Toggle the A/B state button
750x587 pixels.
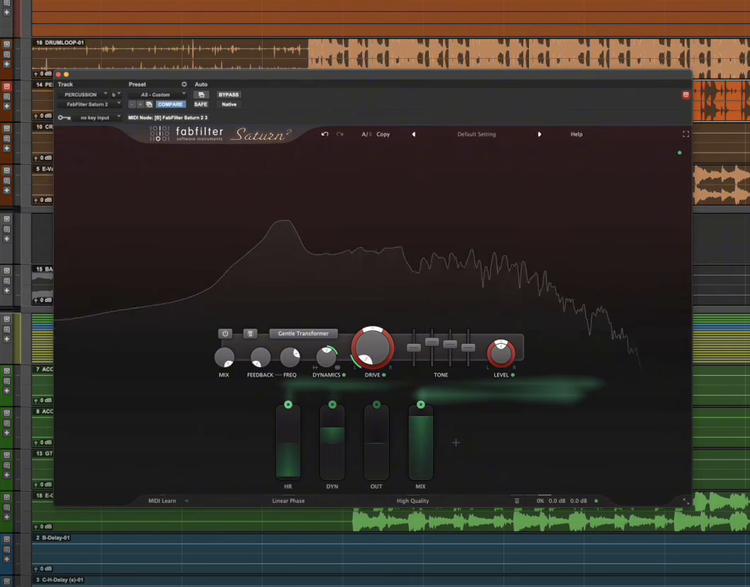click(366, 134)
